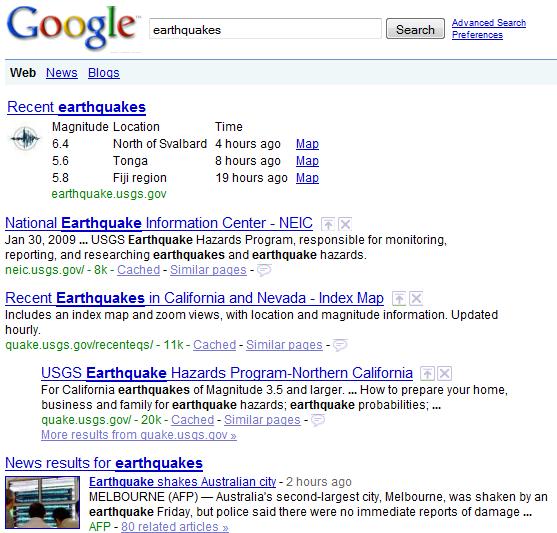Screen dimensions: 557x533
Task: Select the Web tab
Action: (x=23, y=73)
